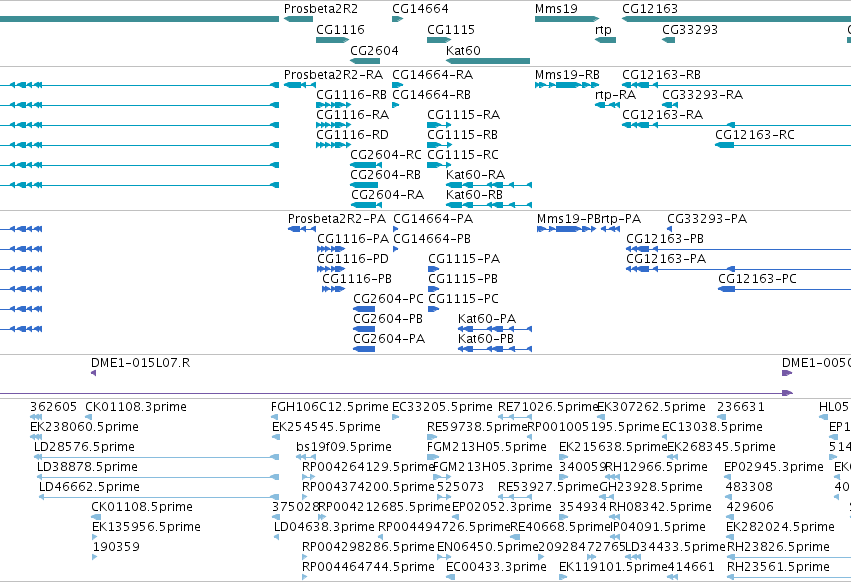Select transcript rtp-RA
This screenshot has height=582, width=851.
click(x=615, y=95)
